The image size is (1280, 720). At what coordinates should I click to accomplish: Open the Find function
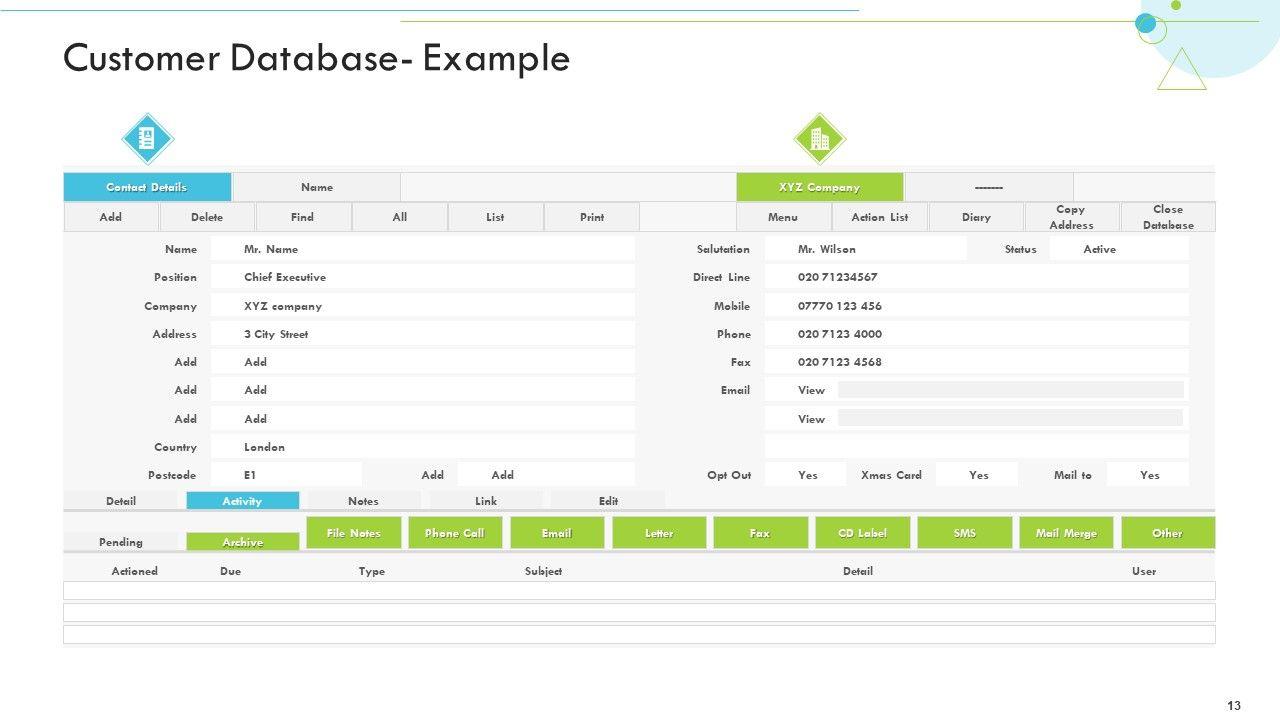coord(302,217)
